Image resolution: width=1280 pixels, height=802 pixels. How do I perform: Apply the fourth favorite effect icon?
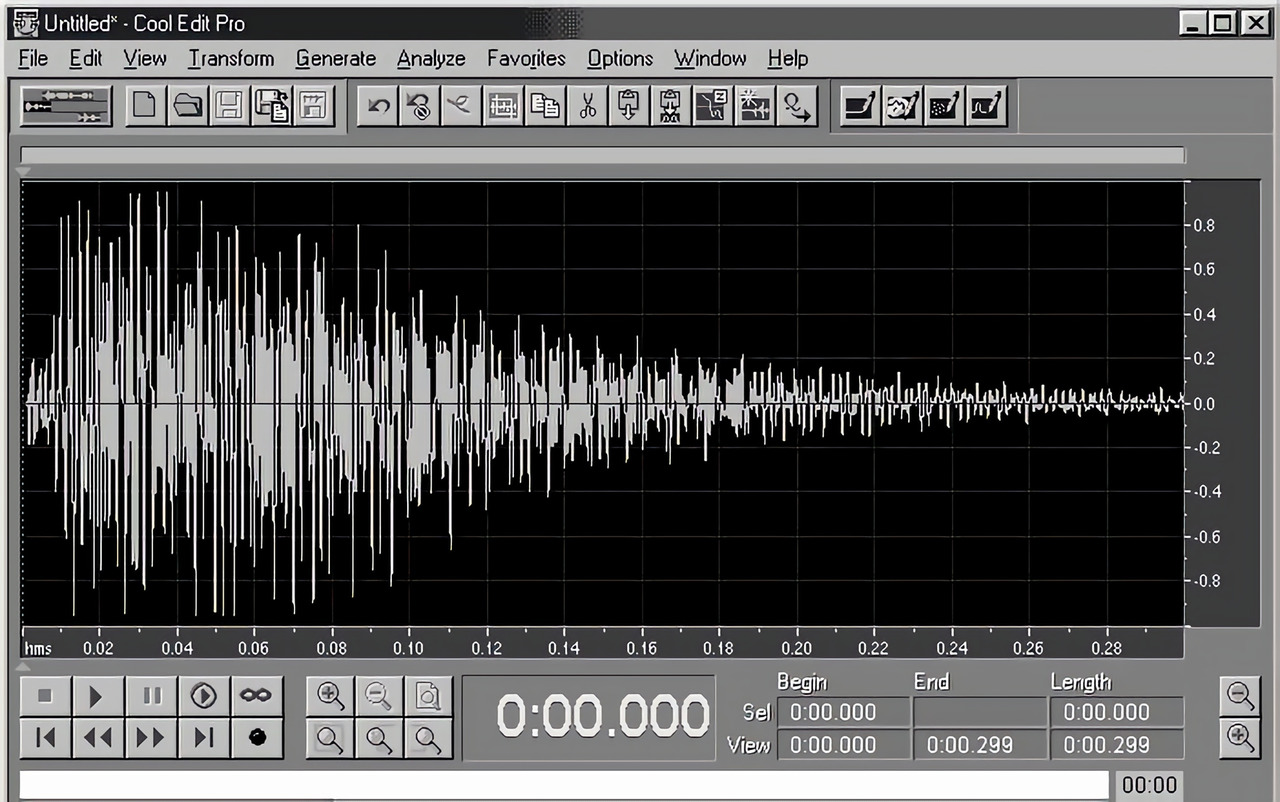pyautogui.click(x=986, y=106)
